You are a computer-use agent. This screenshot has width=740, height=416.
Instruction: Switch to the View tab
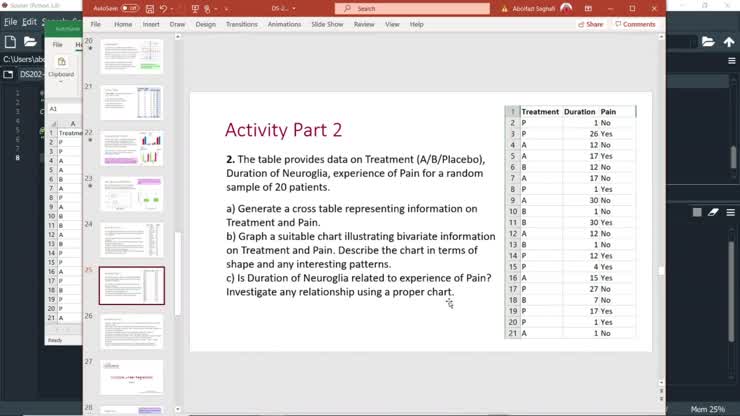392,24
